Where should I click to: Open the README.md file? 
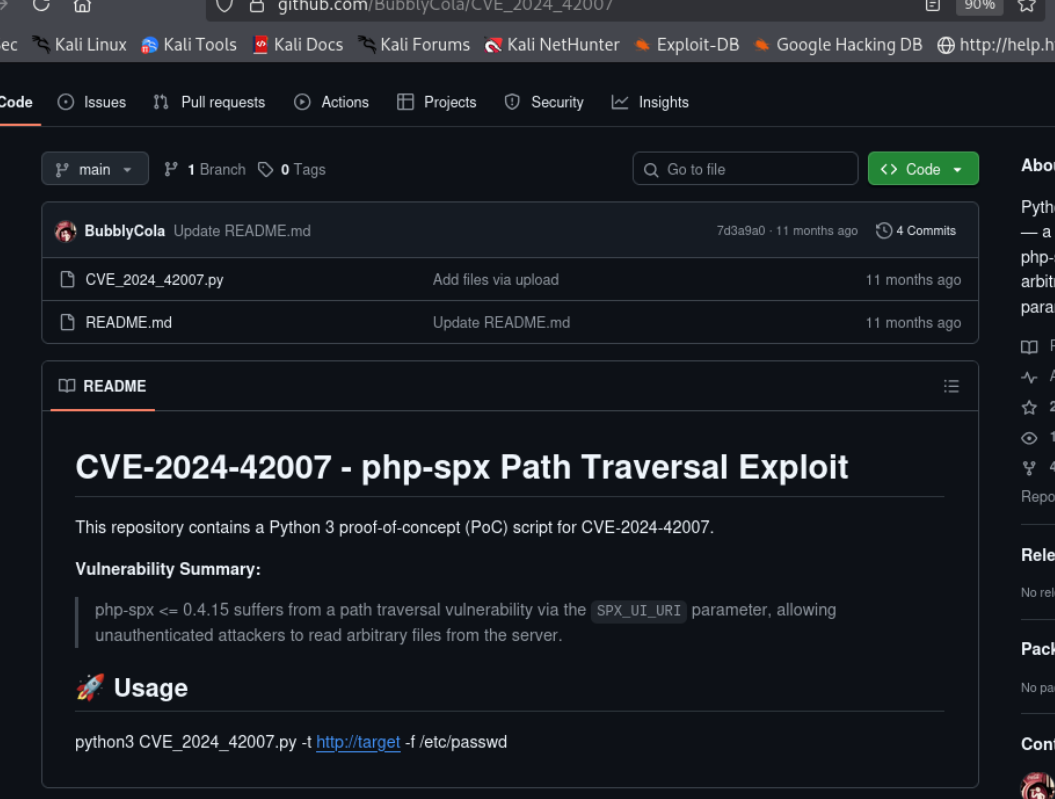(128, 322)
